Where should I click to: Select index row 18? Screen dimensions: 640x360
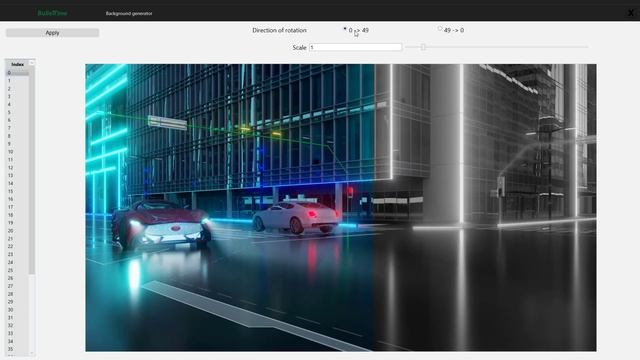click(x=17, y=215)
